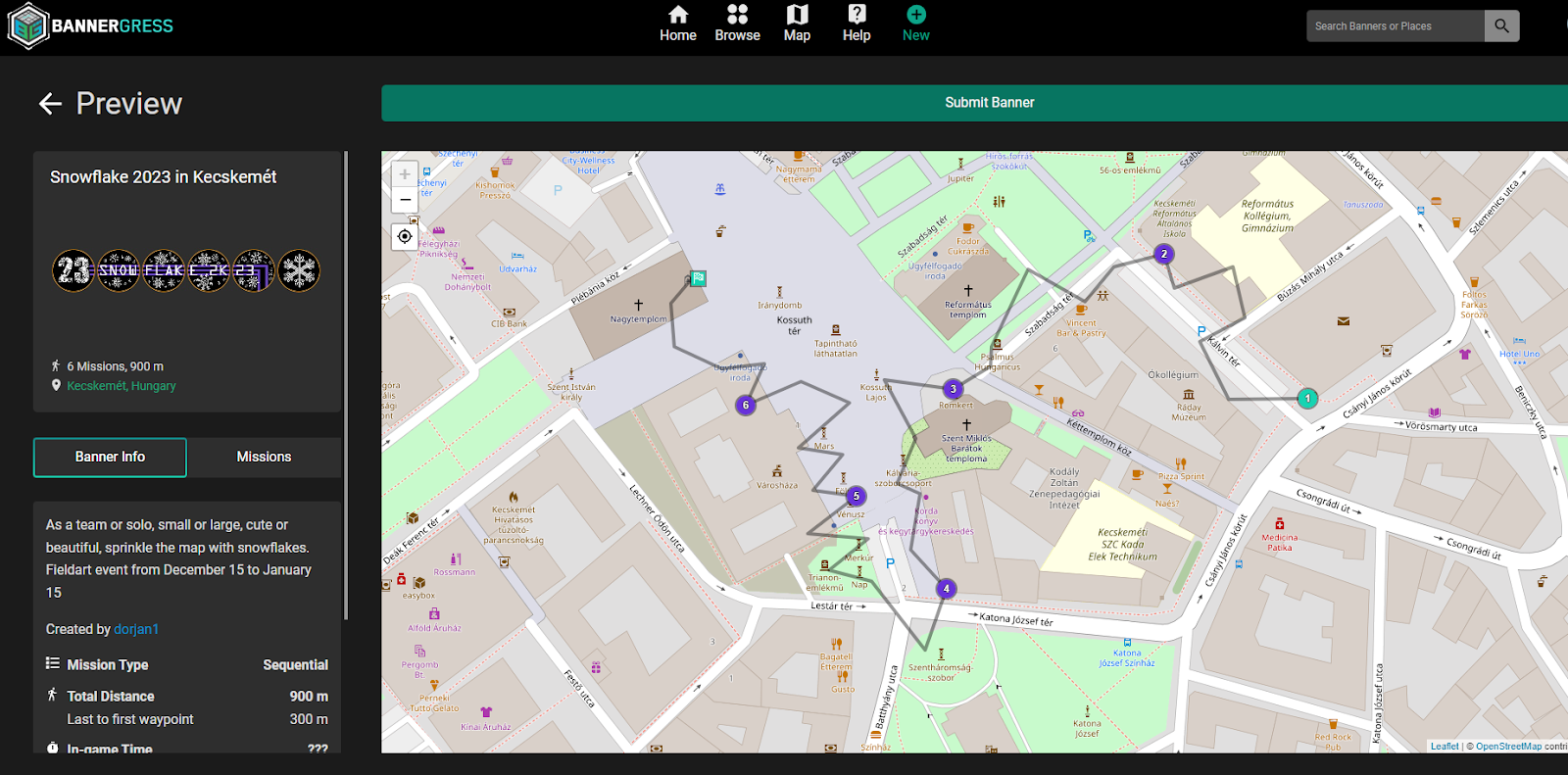This screenshot has height=775, width=1568.
Task: Zoom out the map
Action: 405,200
